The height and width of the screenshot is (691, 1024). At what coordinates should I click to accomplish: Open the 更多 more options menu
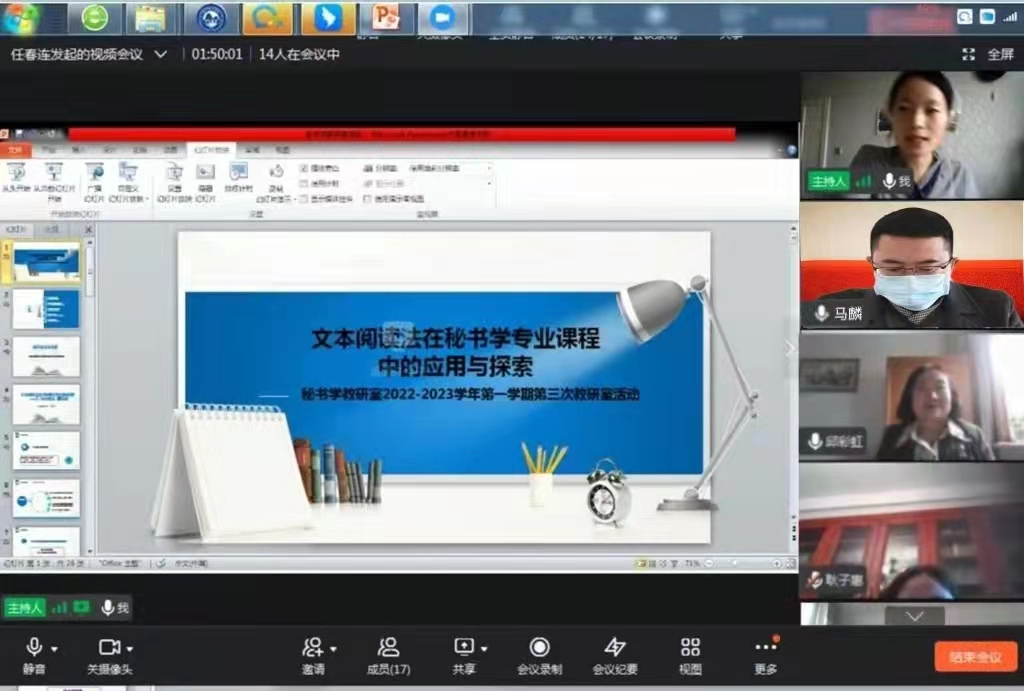point(765,648)
